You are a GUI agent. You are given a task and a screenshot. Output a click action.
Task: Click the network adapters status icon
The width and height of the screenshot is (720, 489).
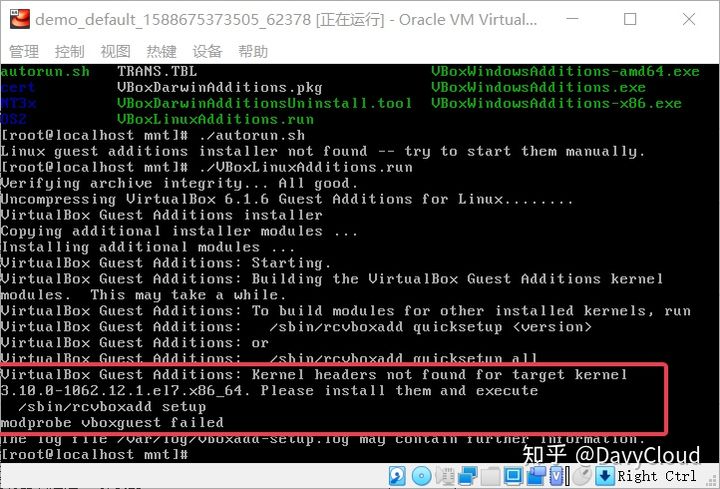point(468,476)
